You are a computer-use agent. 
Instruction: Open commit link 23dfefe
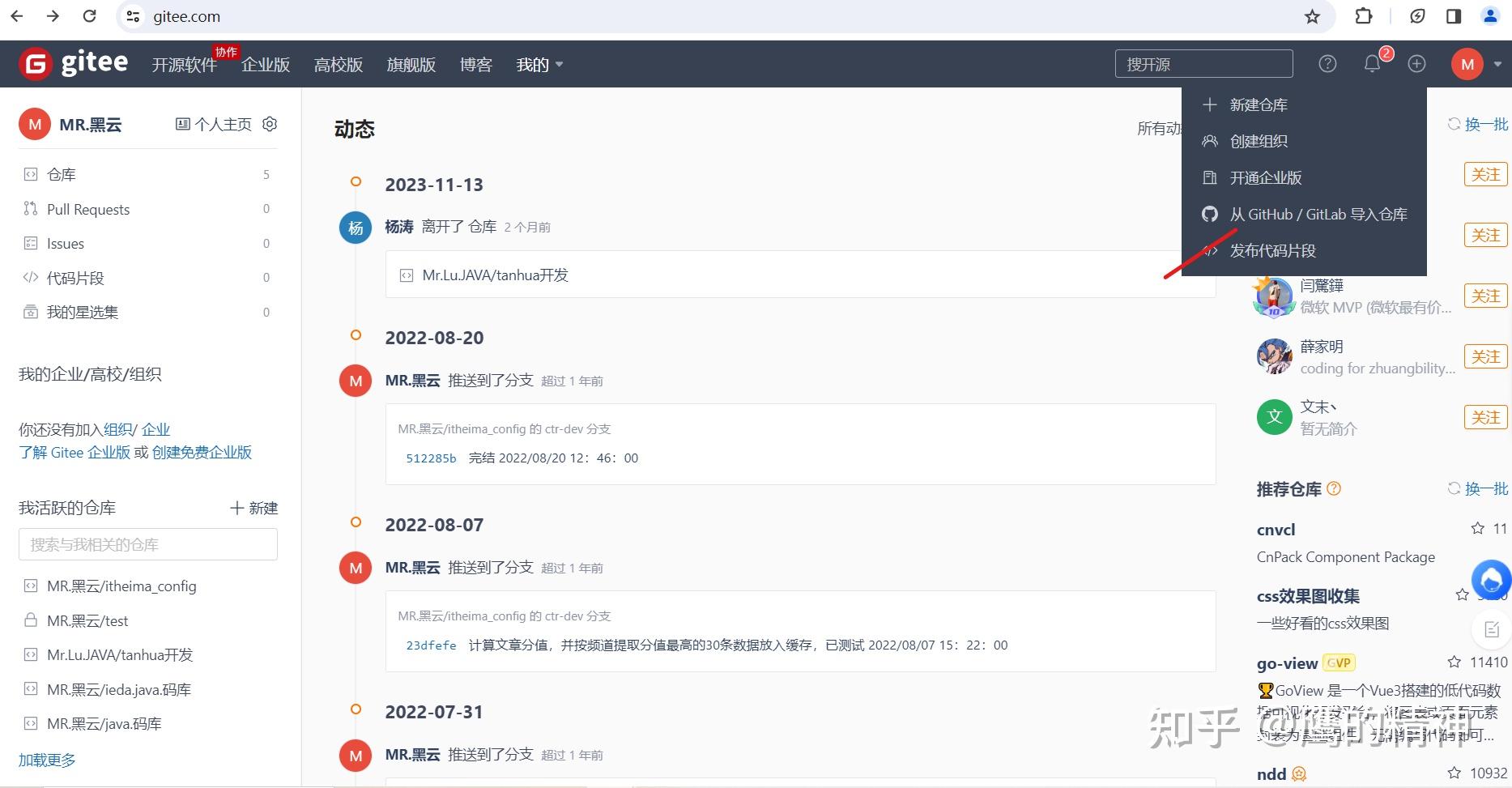click(x=431, y=645)
